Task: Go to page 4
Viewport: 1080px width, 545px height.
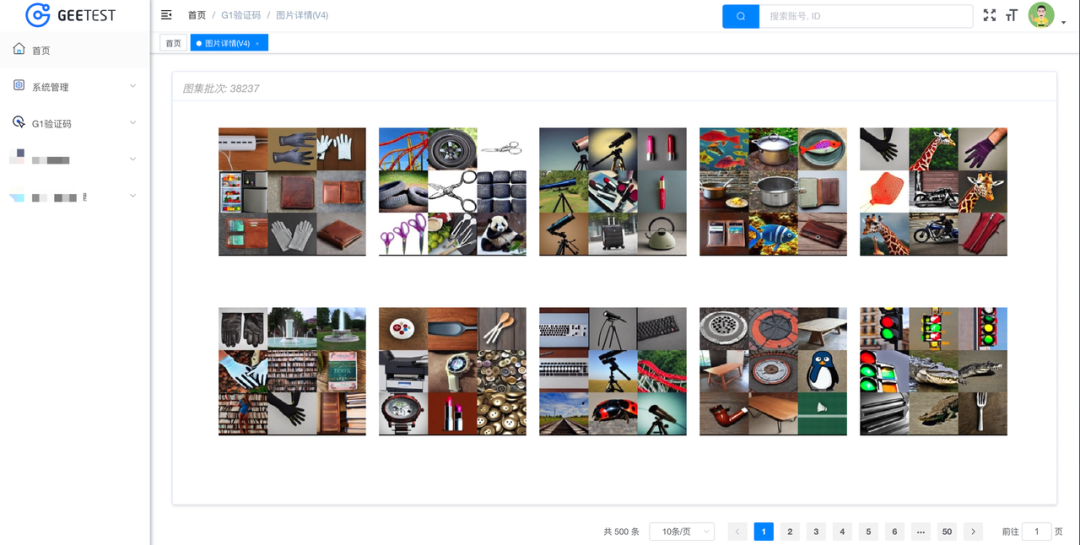Action: pyautogui.click(x=842, y=531)
